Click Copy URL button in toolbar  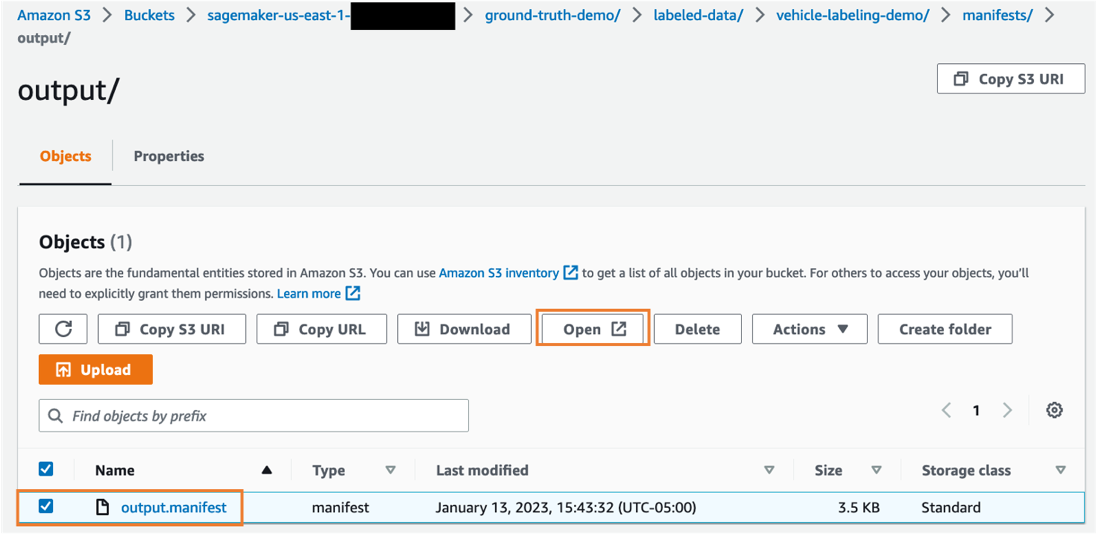[321, 329]
